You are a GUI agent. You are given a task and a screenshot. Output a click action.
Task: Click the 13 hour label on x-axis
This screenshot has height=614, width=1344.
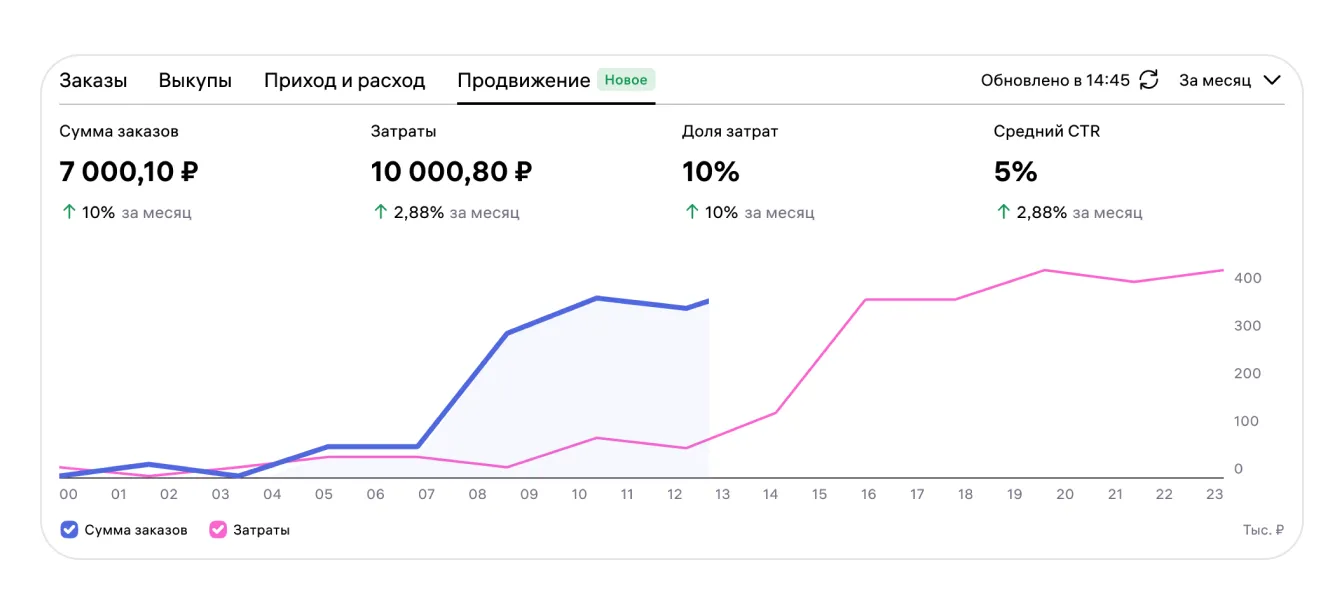click(x=721, y=494)
